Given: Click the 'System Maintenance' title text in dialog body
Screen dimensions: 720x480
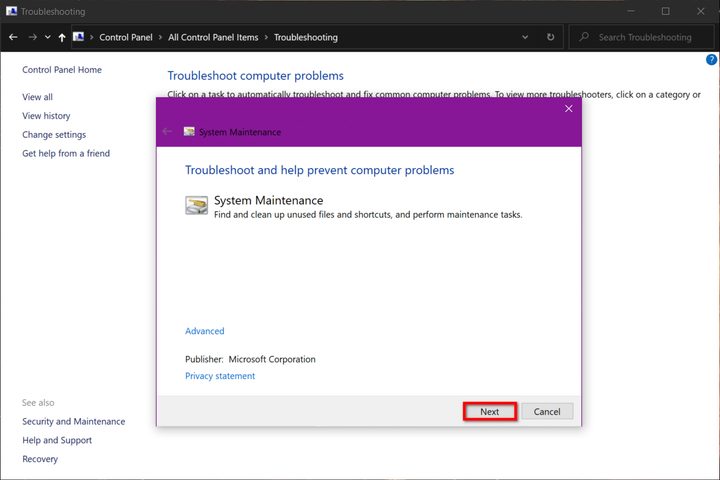Looking at the screenshot, I should [269, 201].
